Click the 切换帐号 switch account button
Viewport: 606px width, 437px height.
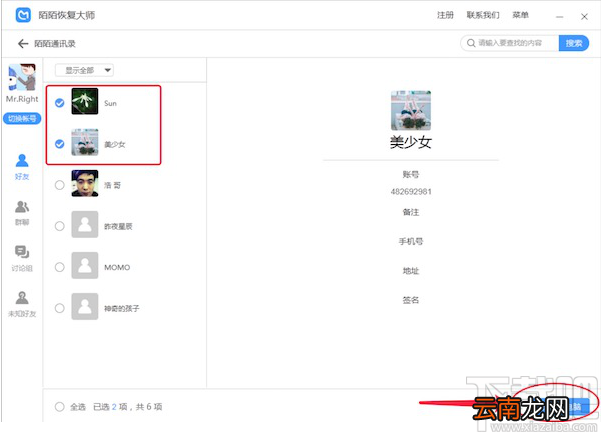click(22, 119)
